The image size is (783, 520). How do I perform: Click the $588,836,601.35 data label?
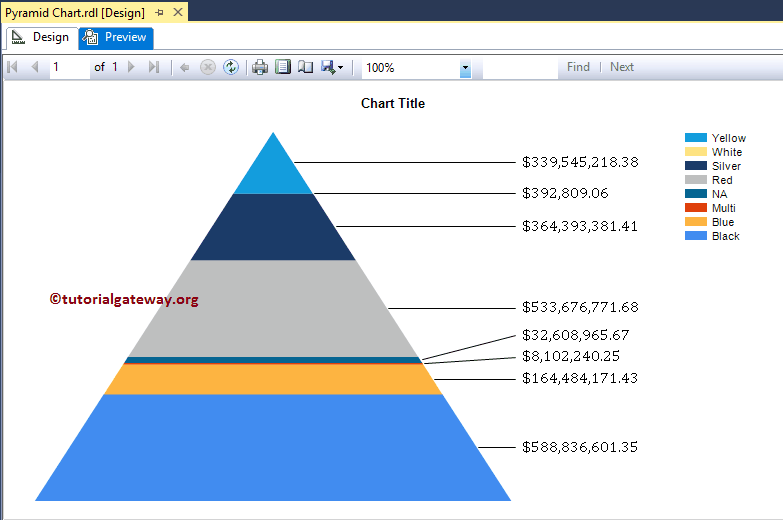coord(580,447)
